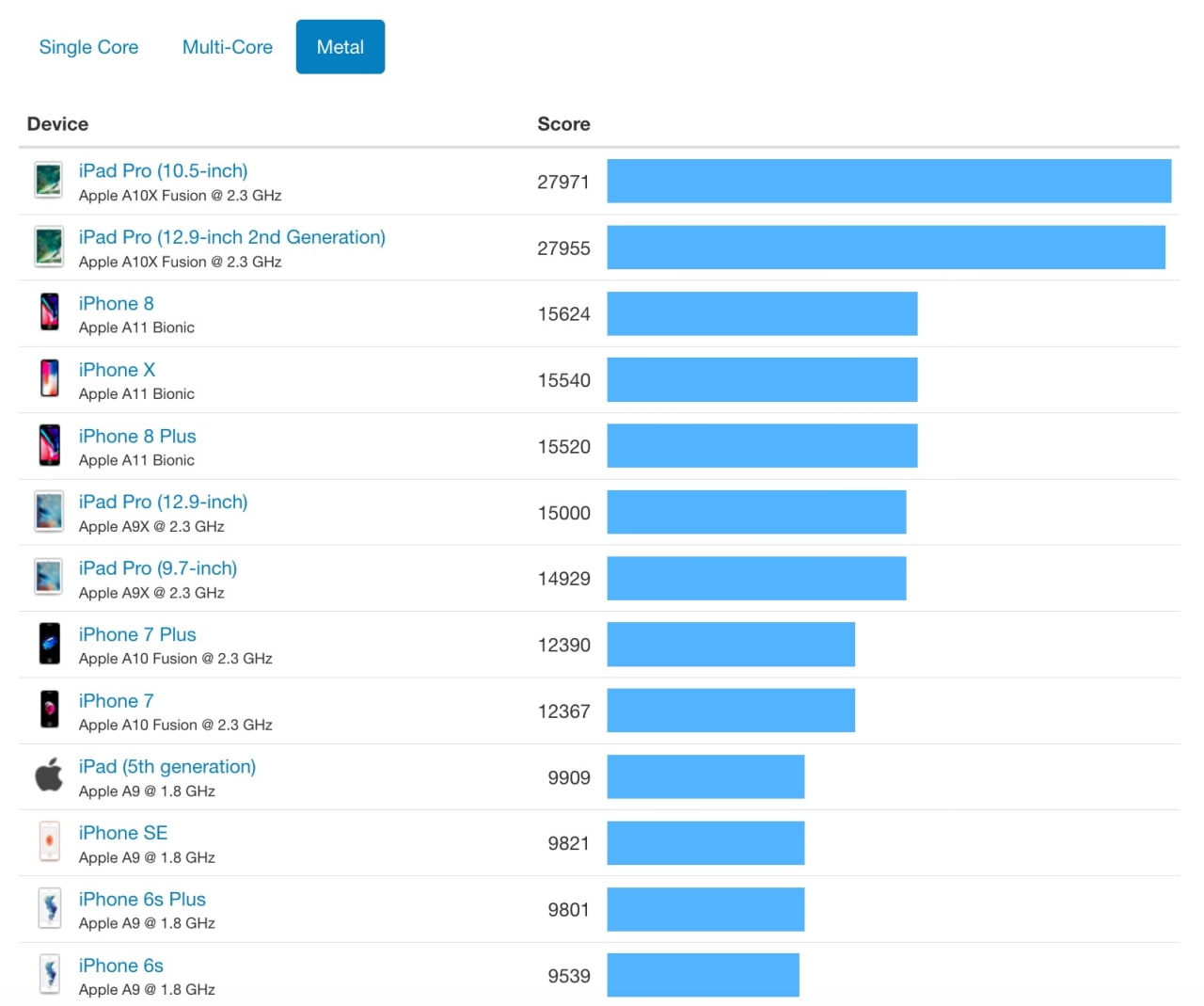Select the iPhone SE device icon
The image size is (1204, 1006).
point(49,842)
